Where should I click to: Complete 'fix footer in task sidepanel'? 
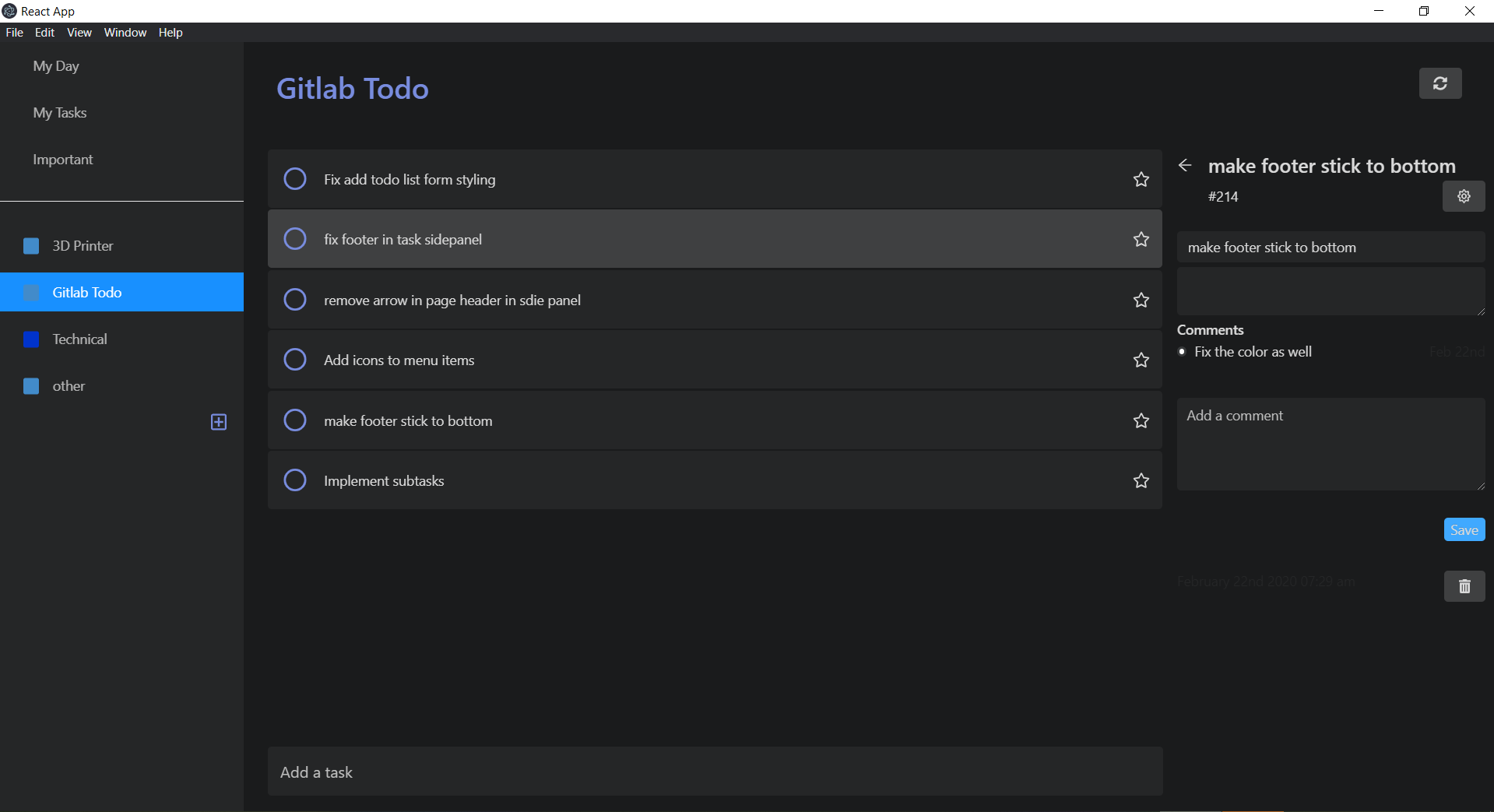[x=295, y=238]
